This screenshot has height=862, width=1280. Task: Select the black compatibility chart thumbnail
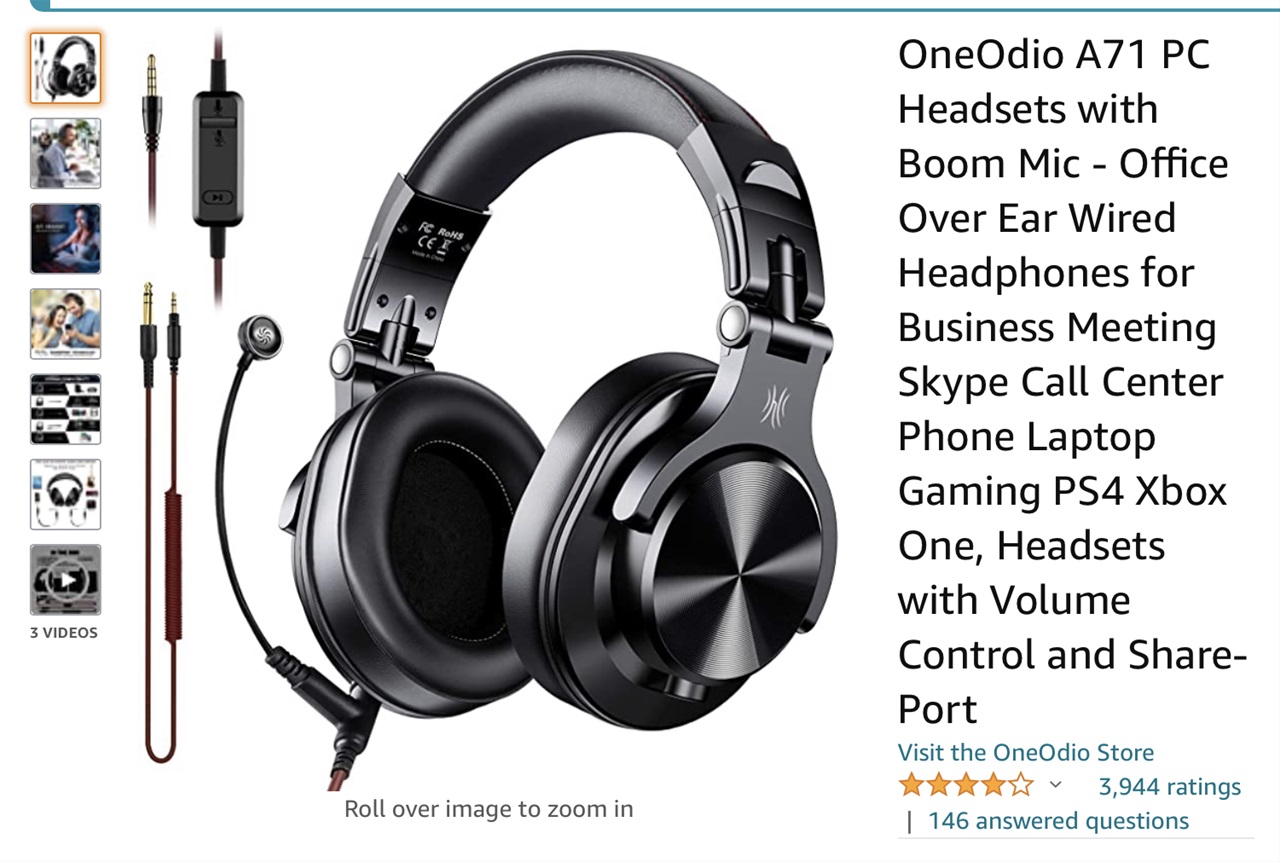(x=65, y=409)
